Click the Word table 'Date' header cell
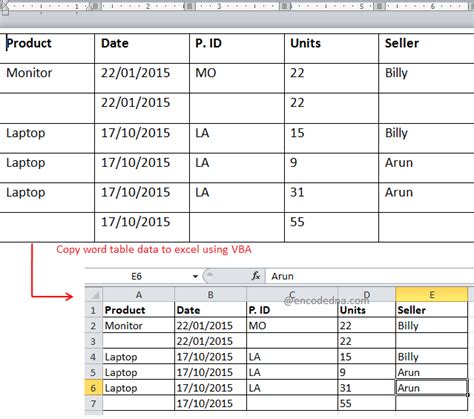The height and width of the screenshot is (419, 474). [142, 48]
